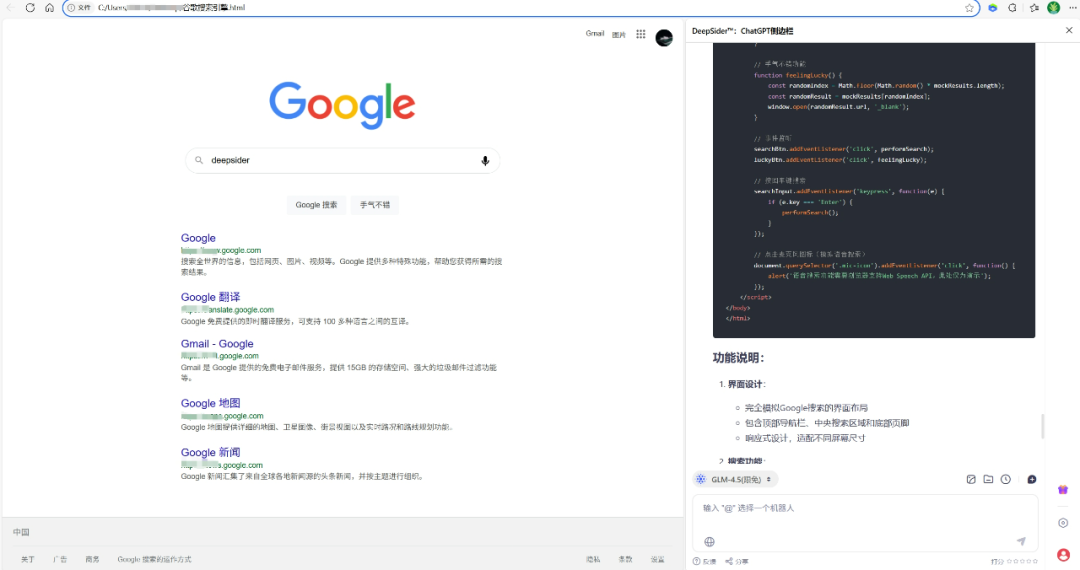Open DeepSider chat history clock icon

[1006, 479]
